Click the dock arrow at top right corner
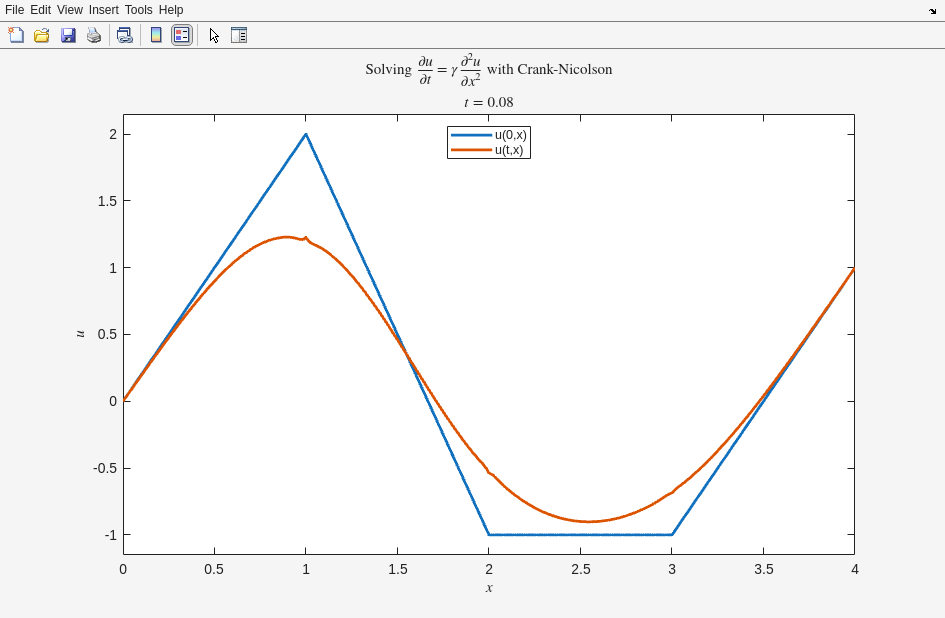 click(x=932, y=11)
